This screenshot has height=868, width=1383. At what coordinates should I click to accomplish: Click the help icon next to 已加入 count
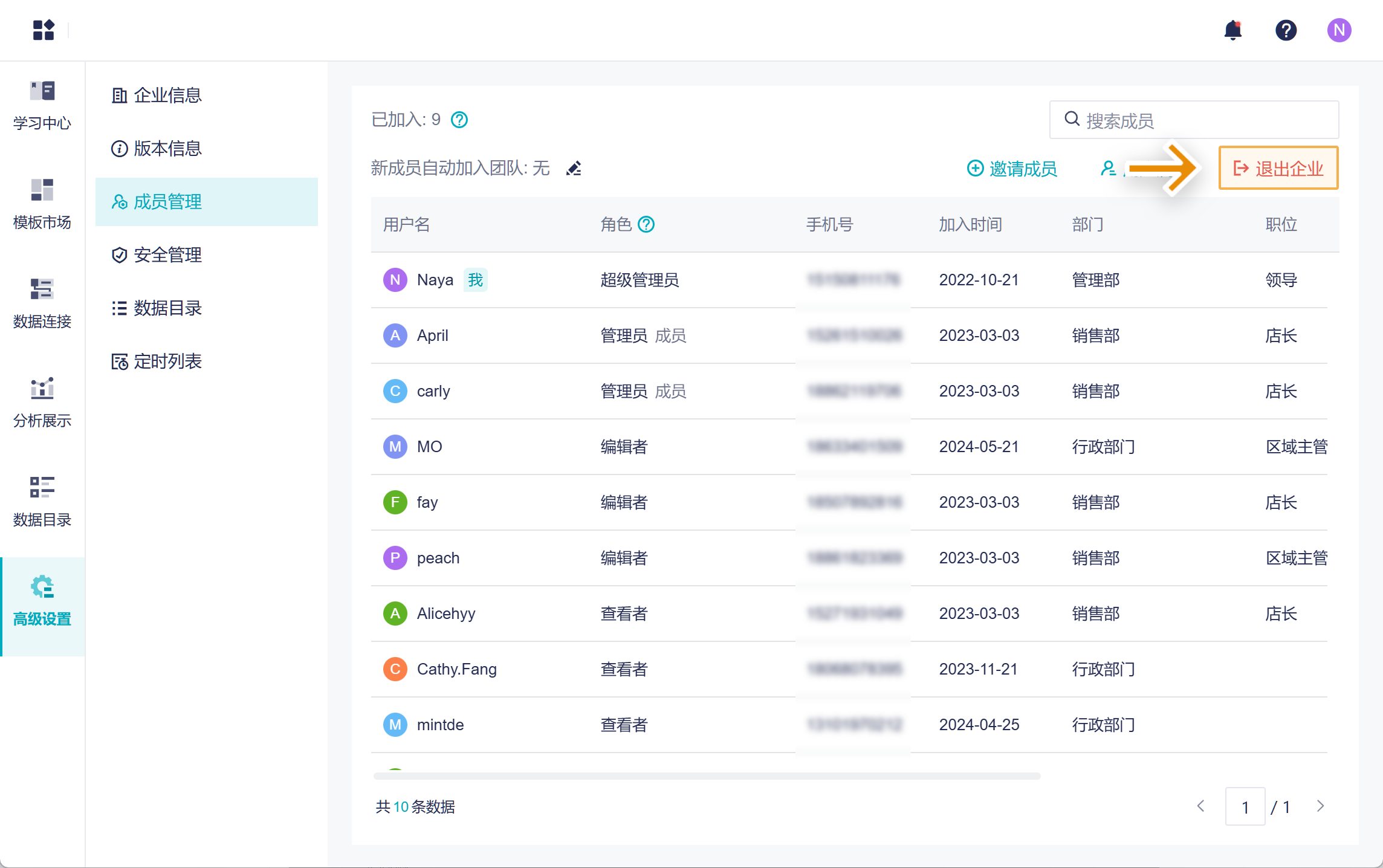pos(459,120)
